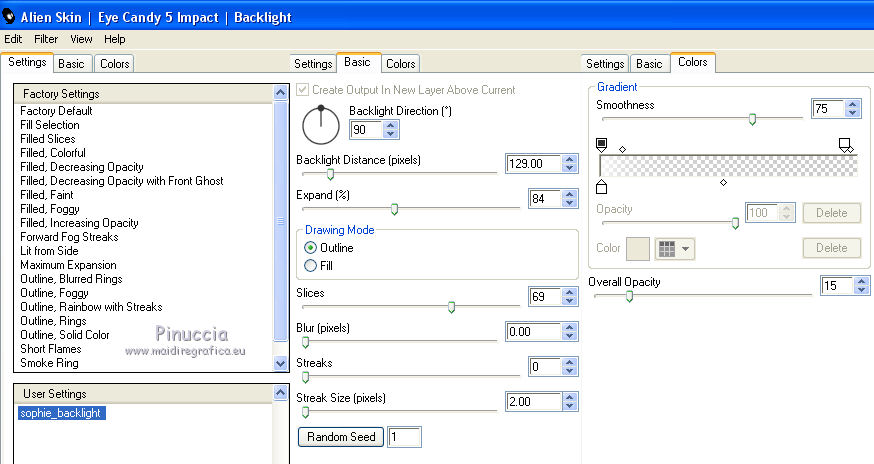
Task: Select the Factory Default preset
Action: (56, 110)
